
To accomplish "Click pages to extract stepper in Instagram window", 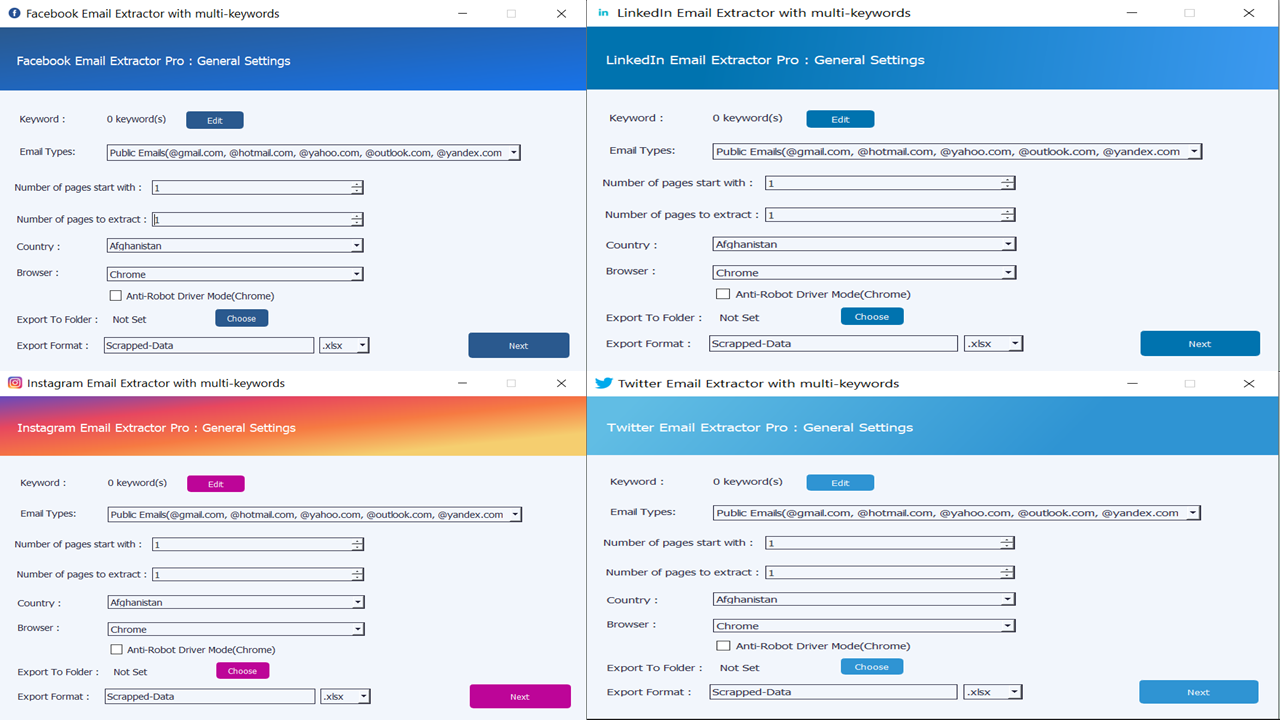I will coord(358,575).
